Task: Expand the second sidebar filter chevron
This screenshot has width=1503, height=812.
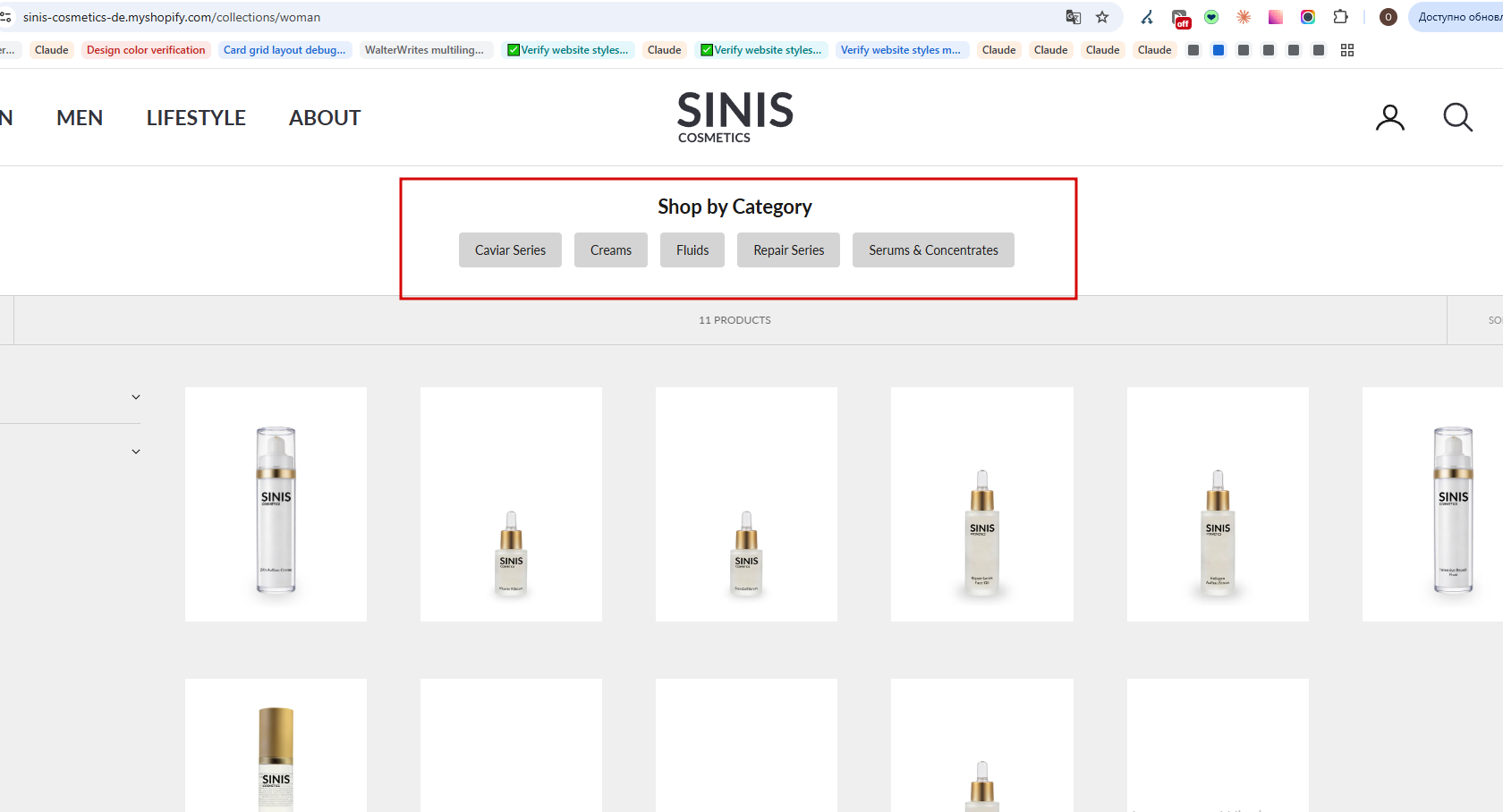Action: (x=136, y=452)
